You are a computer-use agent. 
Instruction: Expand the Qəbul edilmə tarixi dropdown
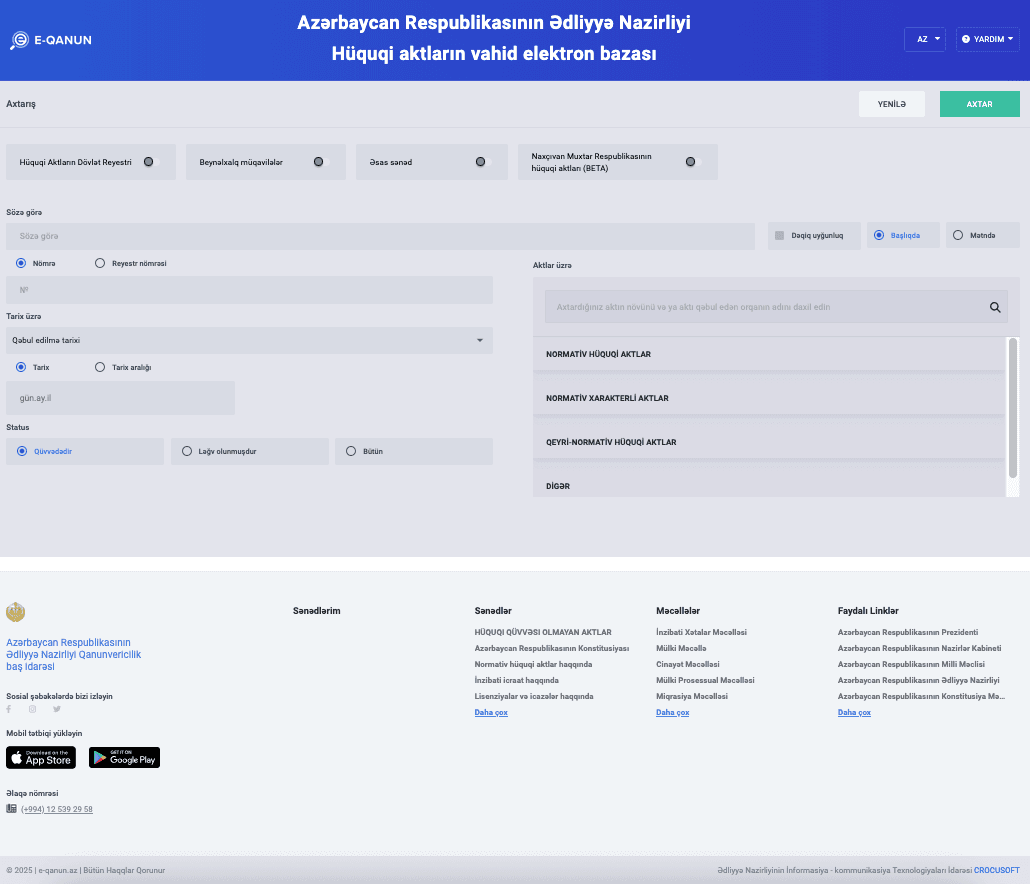coord(249,341)
